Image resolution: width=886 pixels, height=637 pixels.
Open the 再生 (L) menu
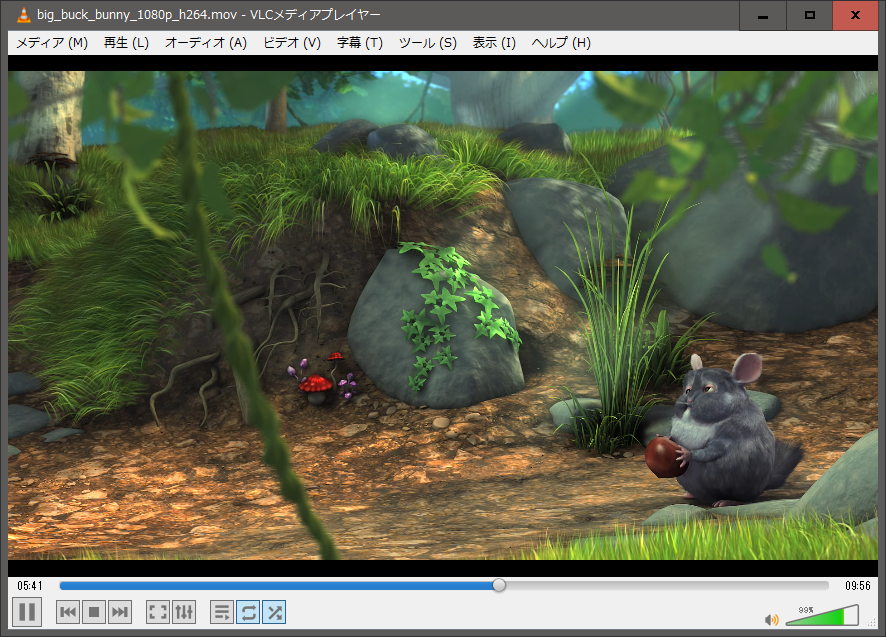(x=126, y=43)
